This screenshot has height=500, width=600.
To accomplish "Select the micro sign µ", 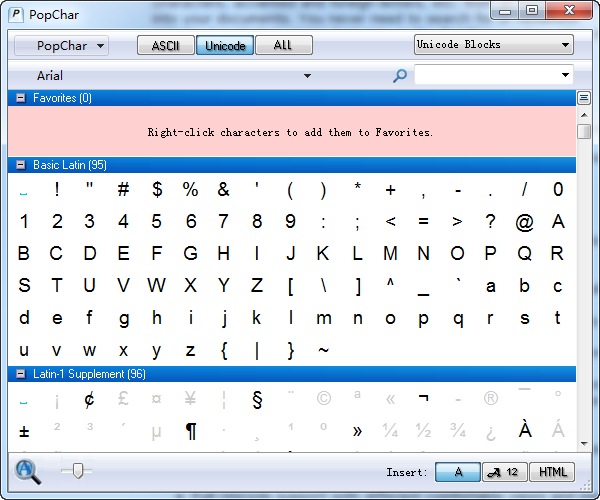I will coord(157,433).
